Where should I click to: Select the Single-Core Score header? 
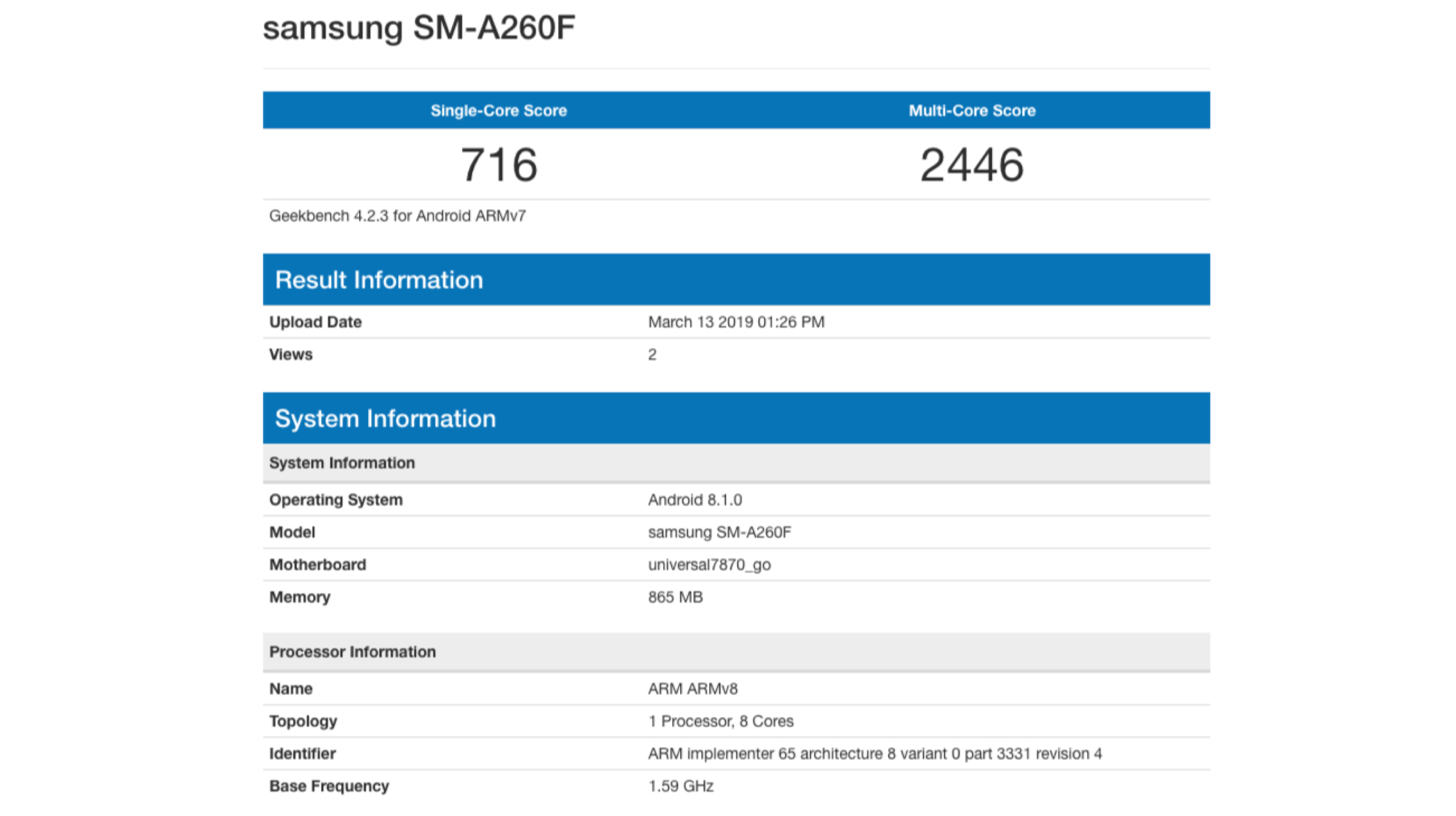[499, 110]
